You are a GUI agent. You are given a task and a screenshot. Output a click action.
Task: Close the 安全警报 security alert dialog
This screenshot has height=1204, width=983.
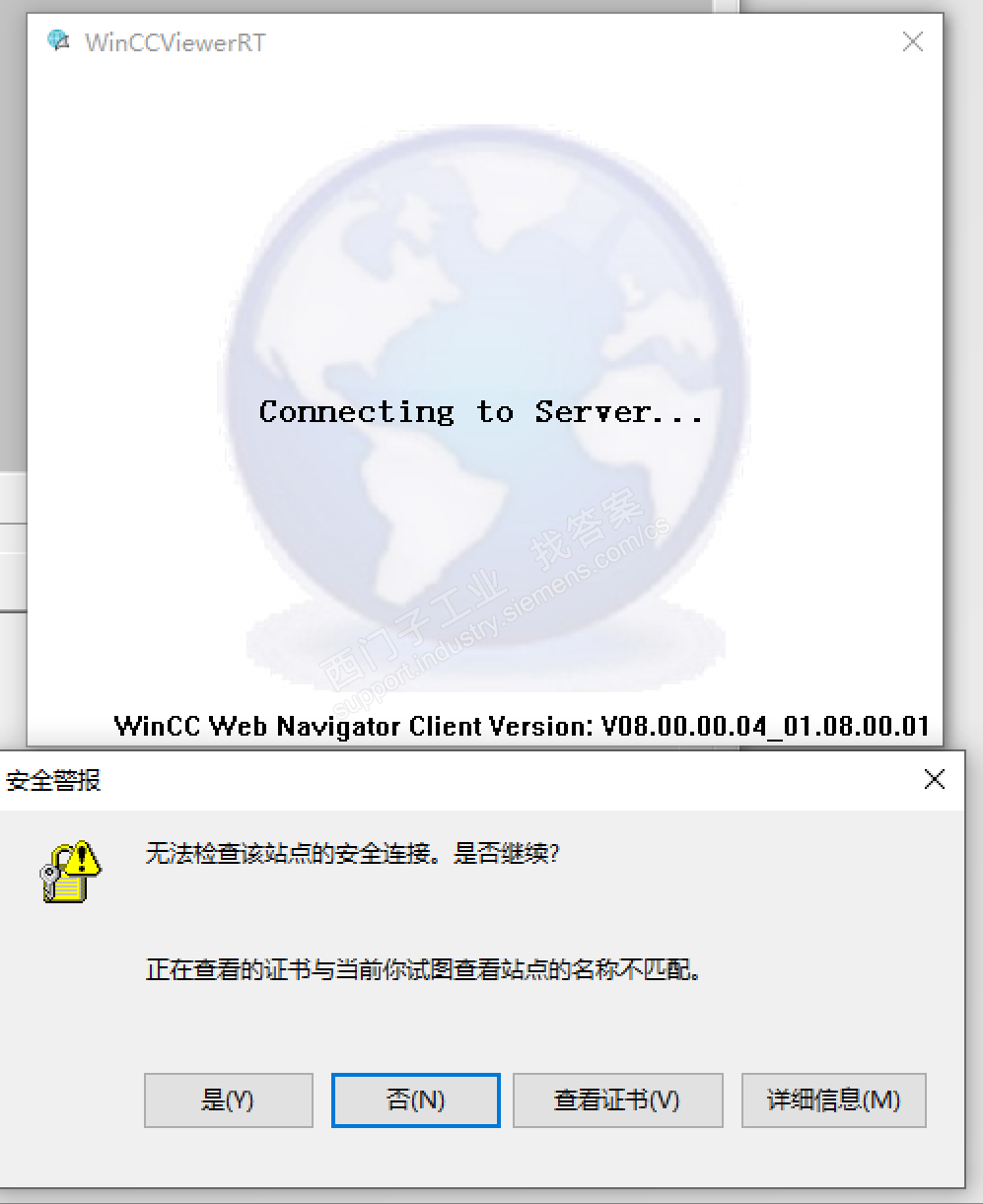(935, 780)
